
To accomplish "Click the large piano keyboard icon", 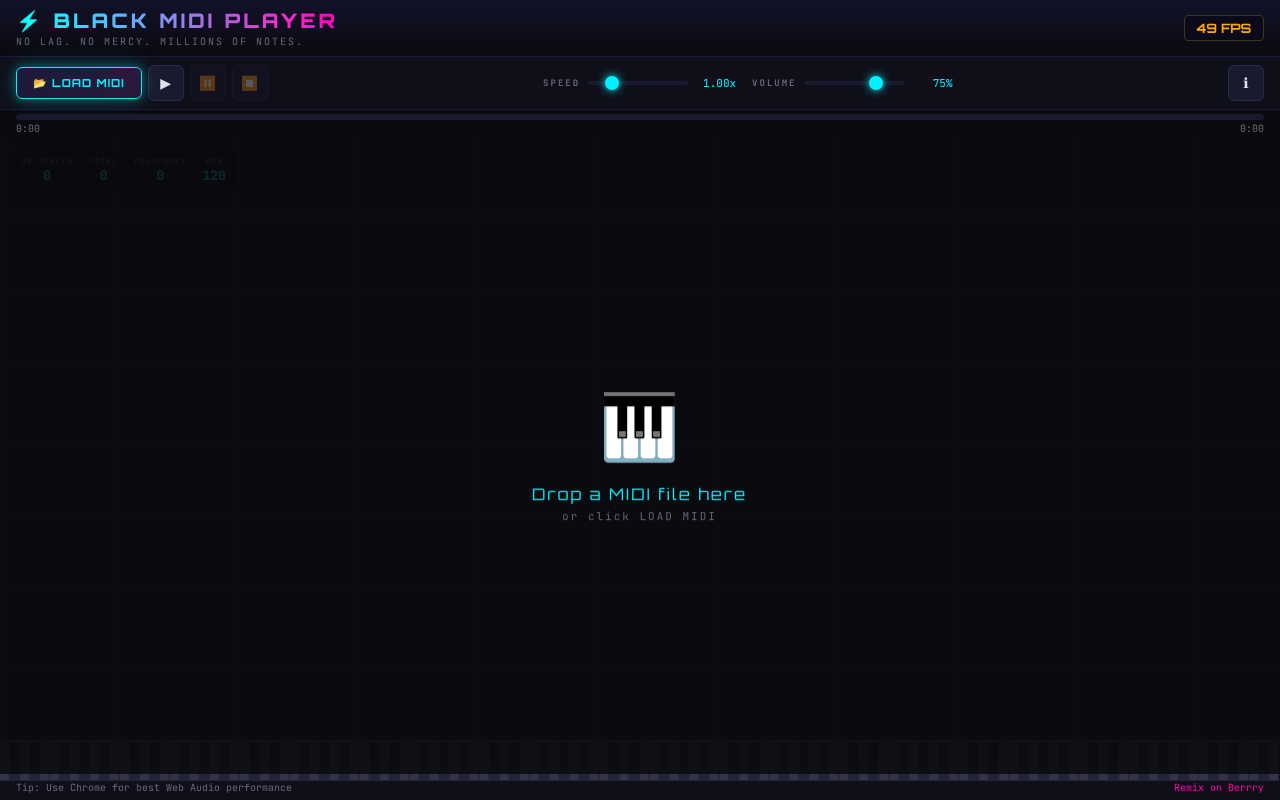I will [639, 427].
